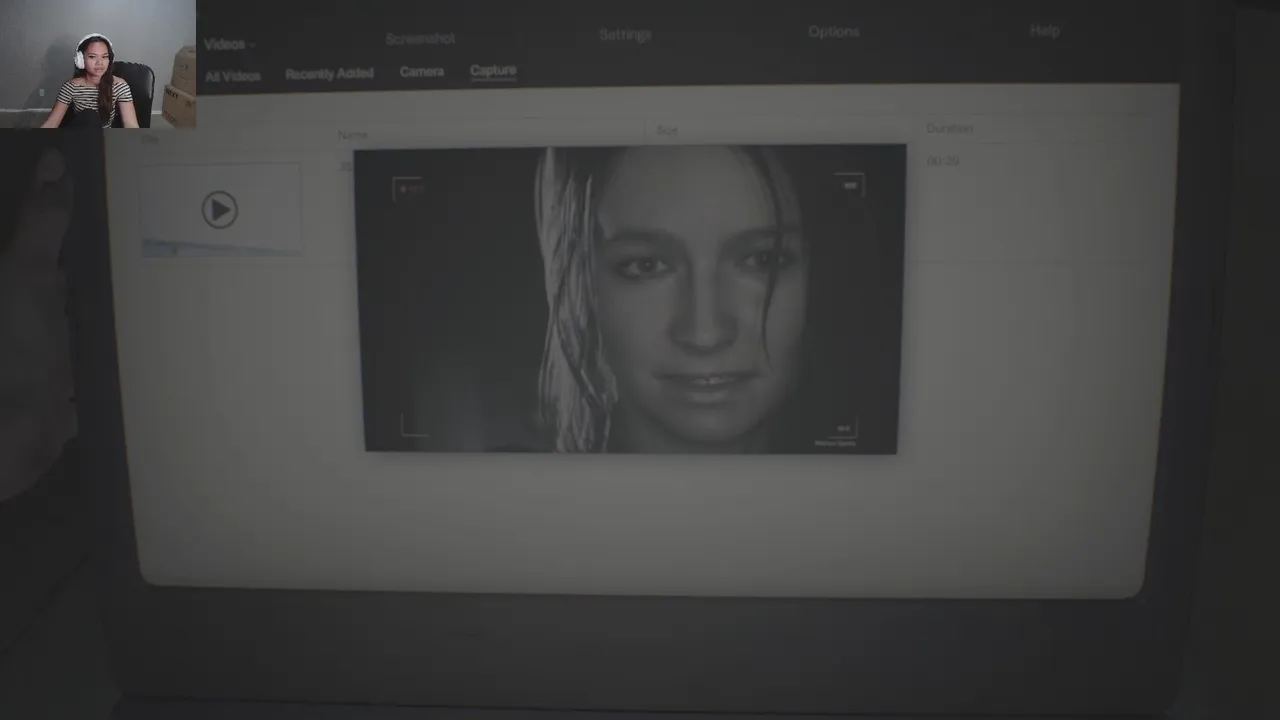Viewport: 1280px width, 720px height.
Task: Click the streamer webcam overlay
Action: (98, 64)
